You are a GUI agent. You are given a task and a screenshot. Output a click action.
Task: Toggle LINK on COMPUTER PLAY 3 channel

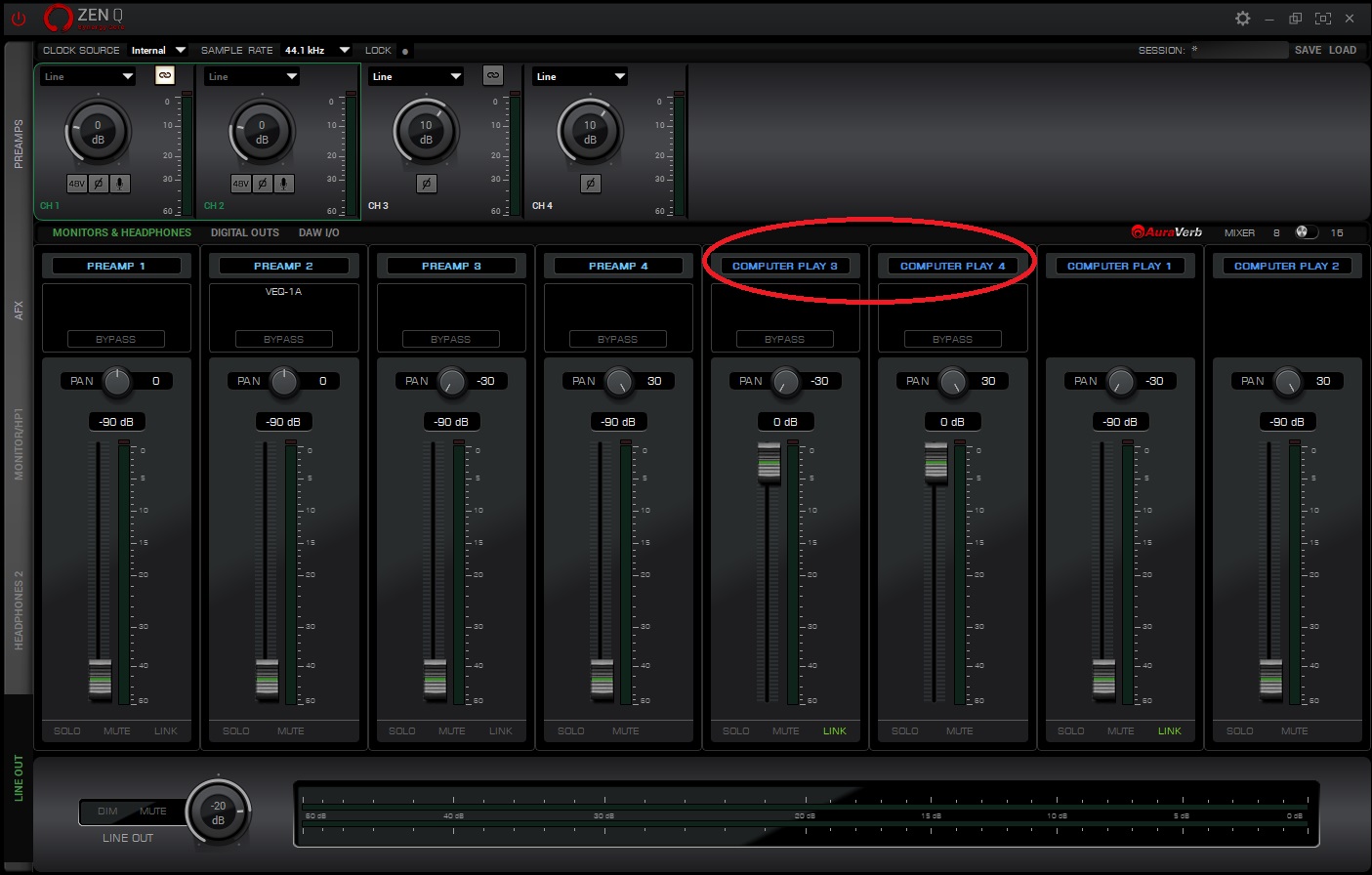tap(835, 730)
